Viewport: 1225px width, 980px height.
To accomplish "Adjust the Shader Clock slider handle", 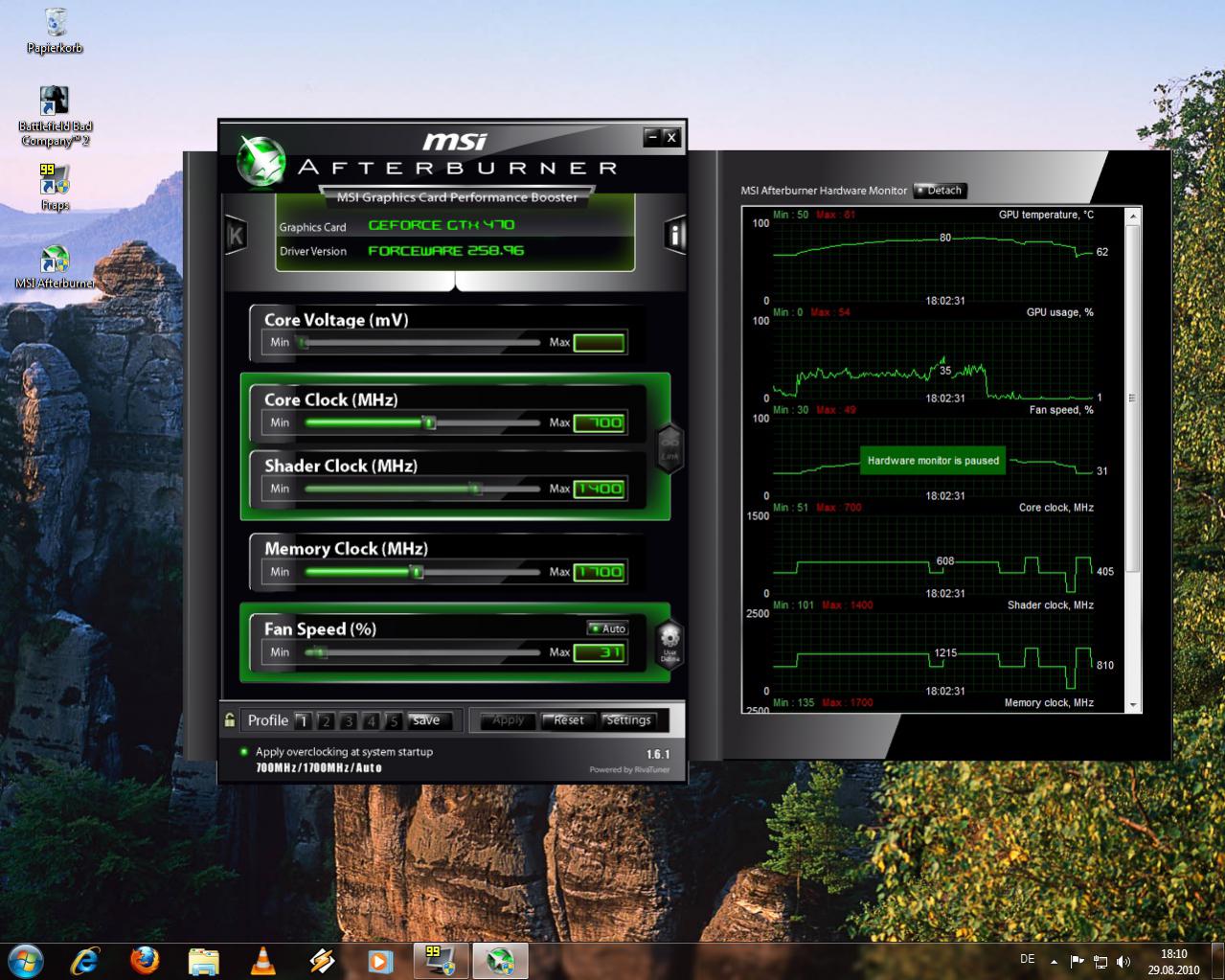I will tap(475, 489).
